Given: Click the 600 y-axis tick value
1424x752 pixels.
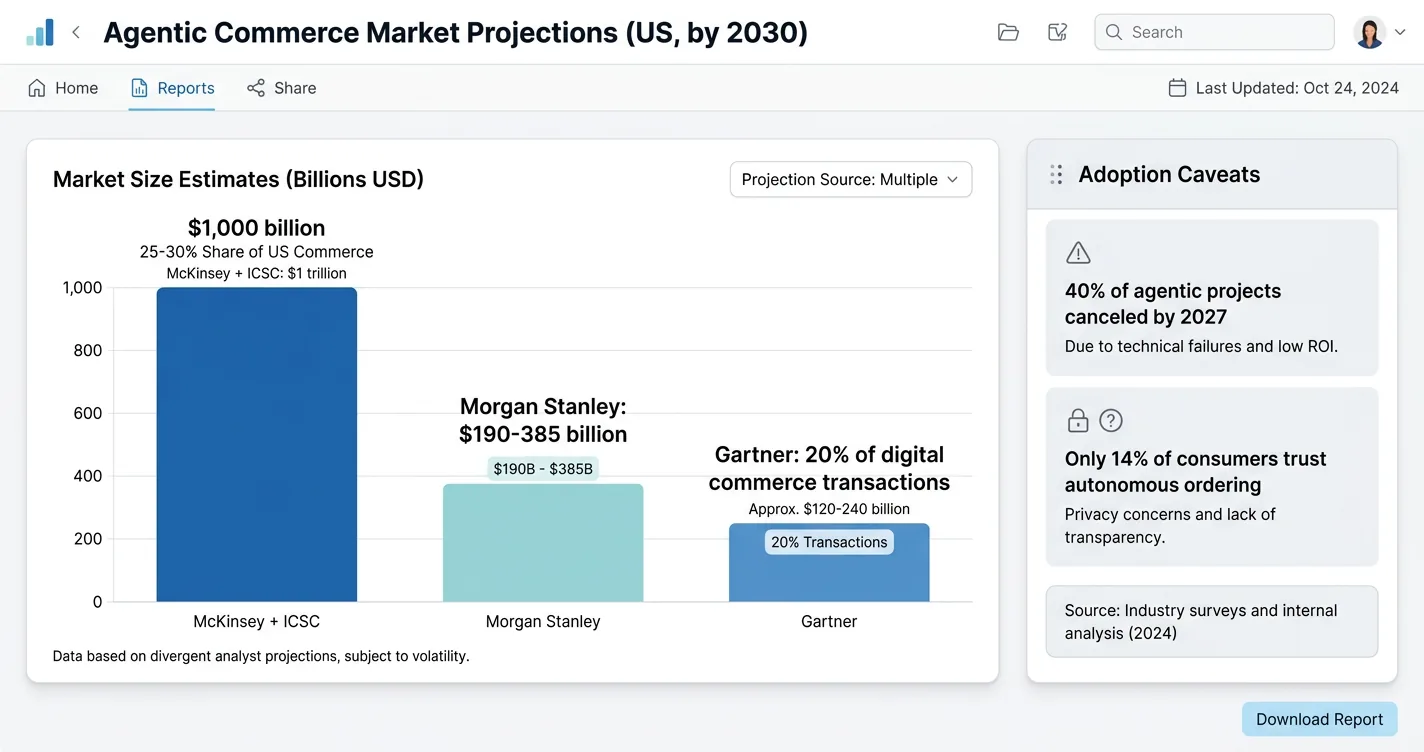Looking at the screenshot, I should pos(88,413).
